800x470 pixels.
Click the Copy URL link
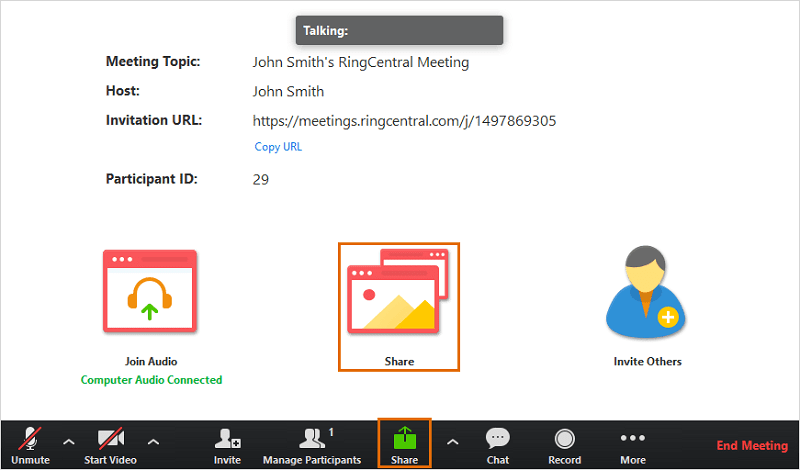point(278,147)
